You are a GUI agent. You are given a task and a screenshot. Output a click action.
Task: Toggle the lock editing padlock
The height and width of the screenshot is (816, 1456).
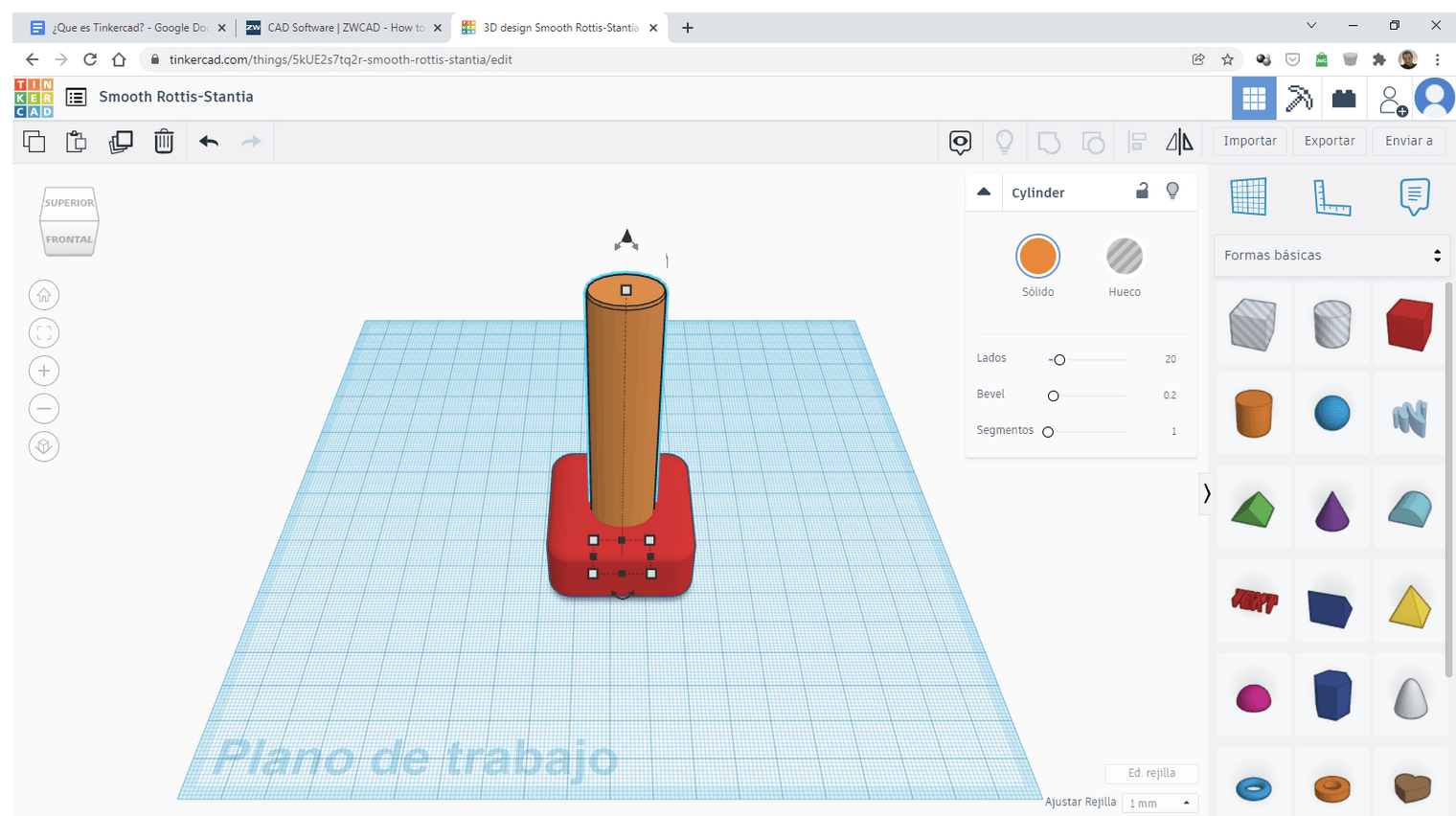click(x=1142, y=191)
